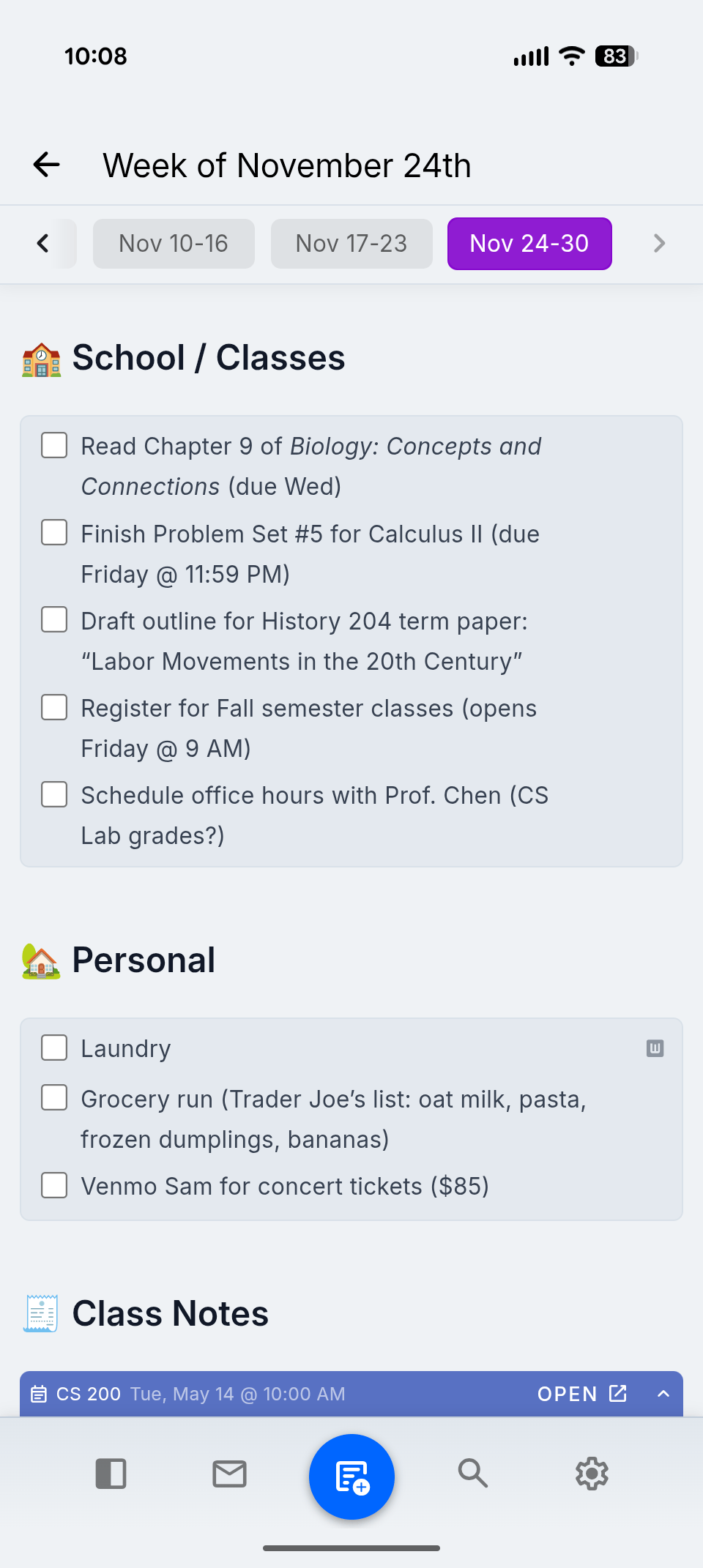Go back using the back arrow

[x=45, y=165]
